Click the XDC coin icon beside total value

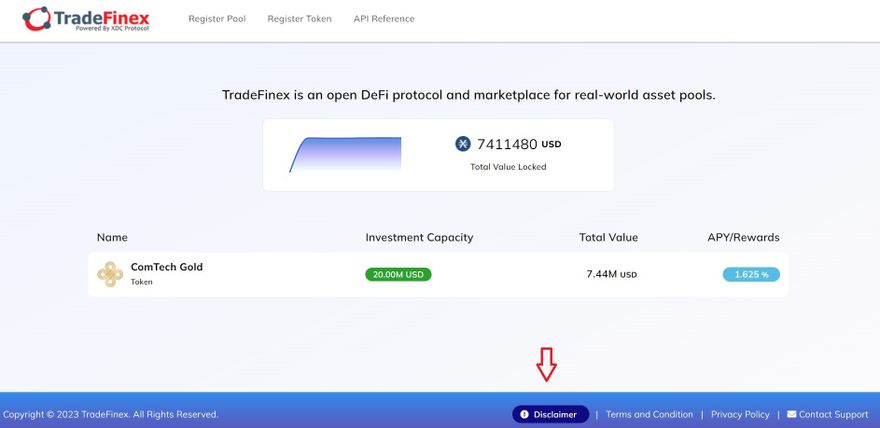coord(462,144)
